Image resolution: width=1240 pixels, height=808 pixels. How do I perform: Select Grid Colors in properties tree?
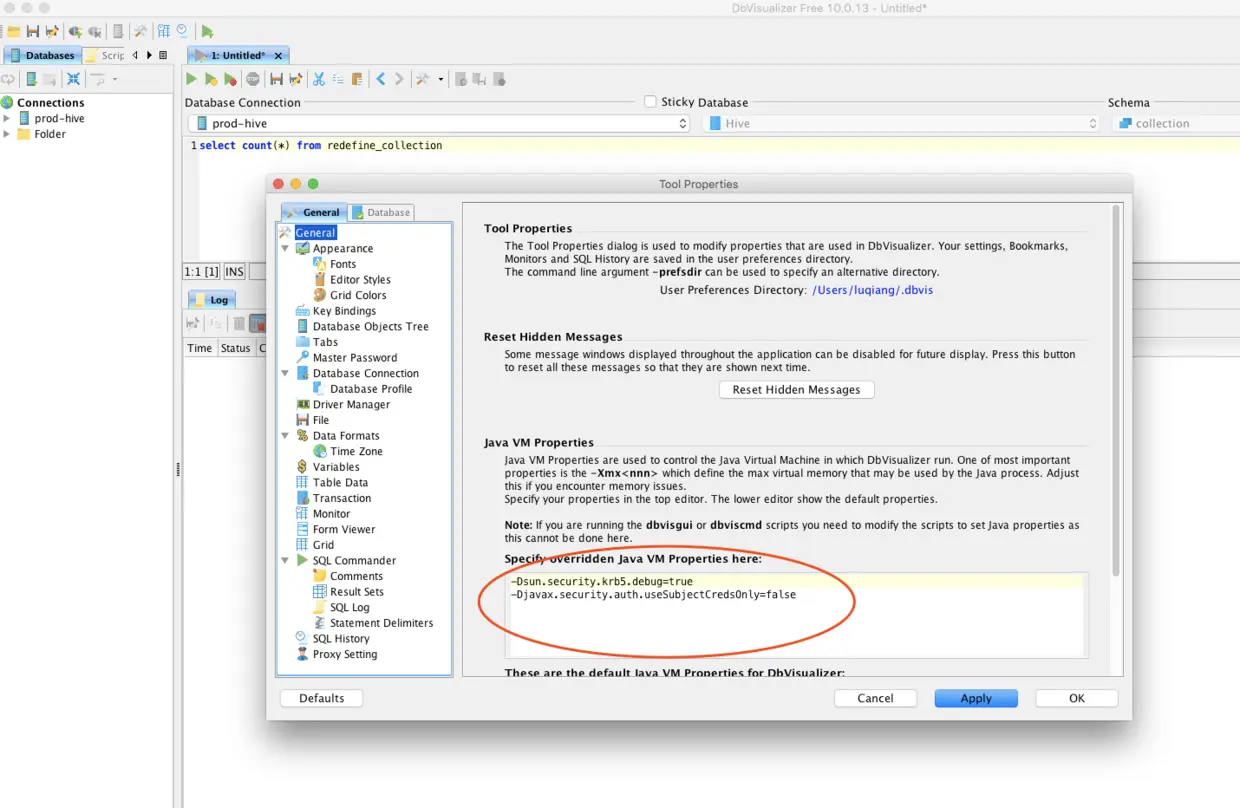pos(358,295)
